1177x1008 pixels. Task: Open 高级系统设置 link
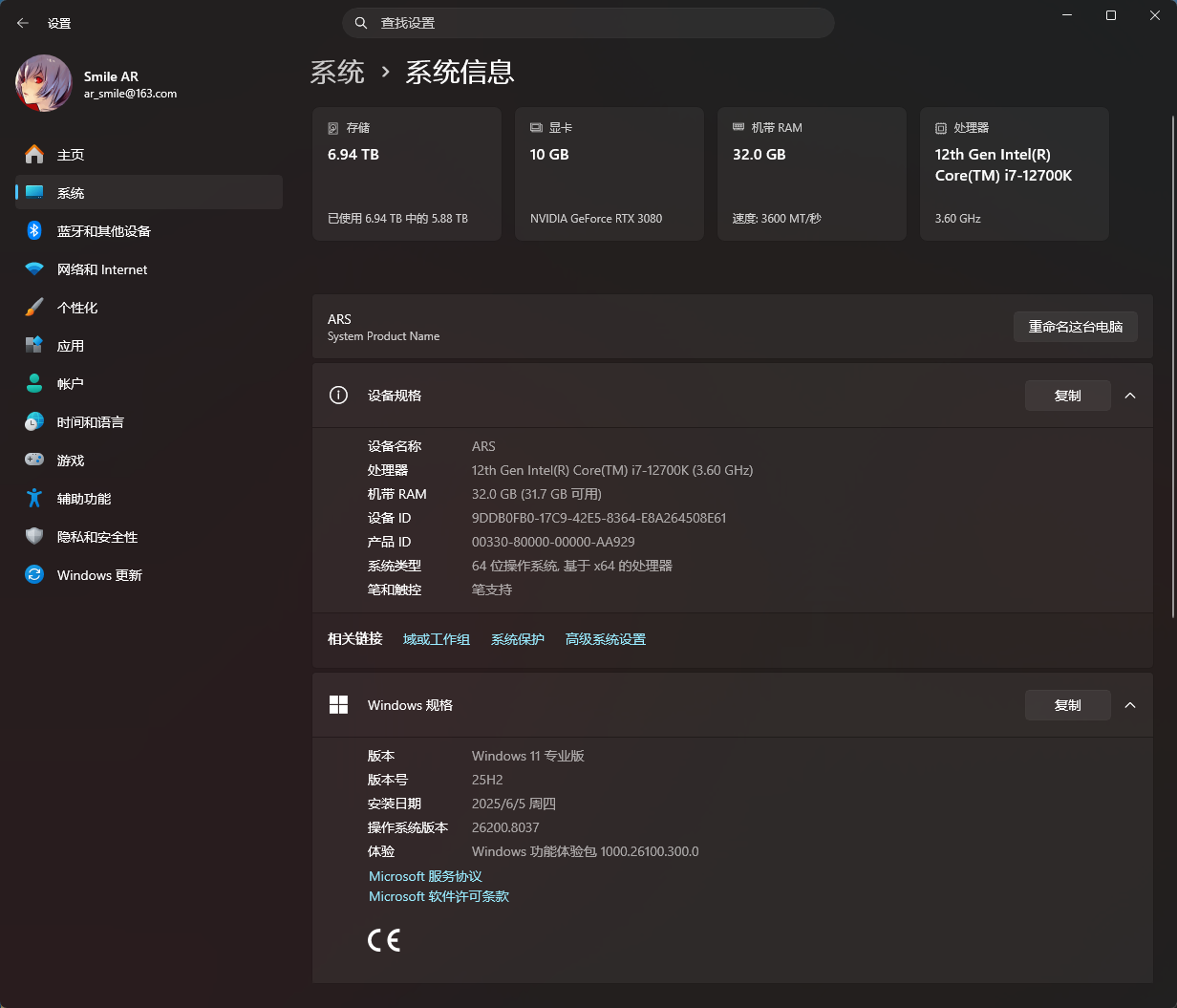click(605, 639)
